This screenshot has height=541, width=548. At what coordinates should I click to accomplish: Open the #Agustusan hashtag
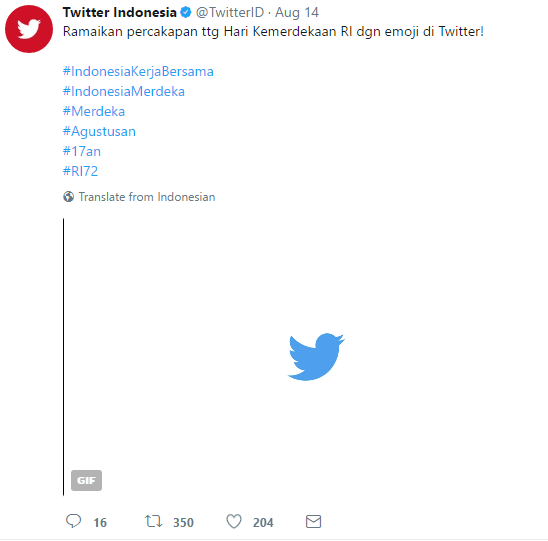[99, 132]
